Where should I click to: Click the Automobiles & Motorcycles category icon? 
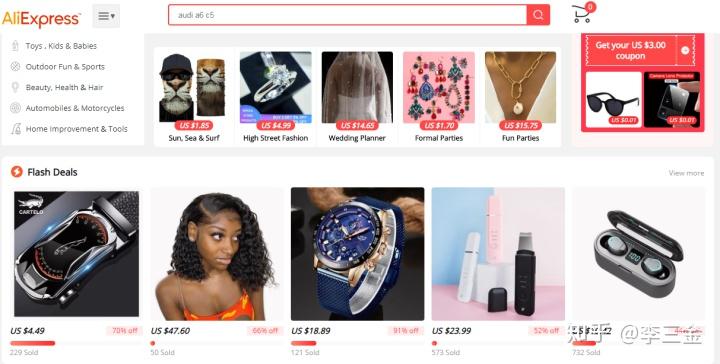pyautogui.click(x=15, y=108)
